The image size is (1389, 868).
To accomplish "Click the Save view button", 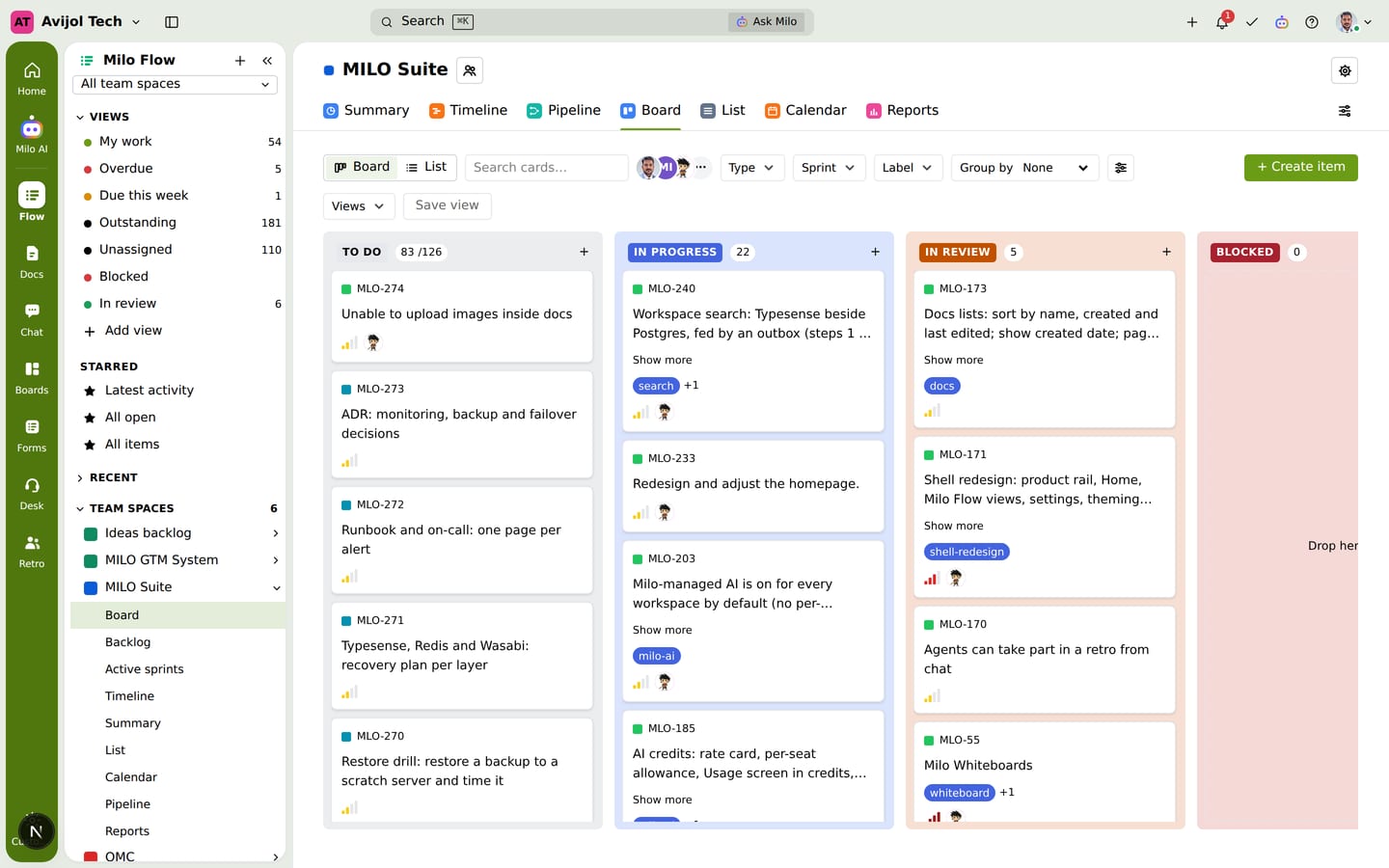I will 447,205.
